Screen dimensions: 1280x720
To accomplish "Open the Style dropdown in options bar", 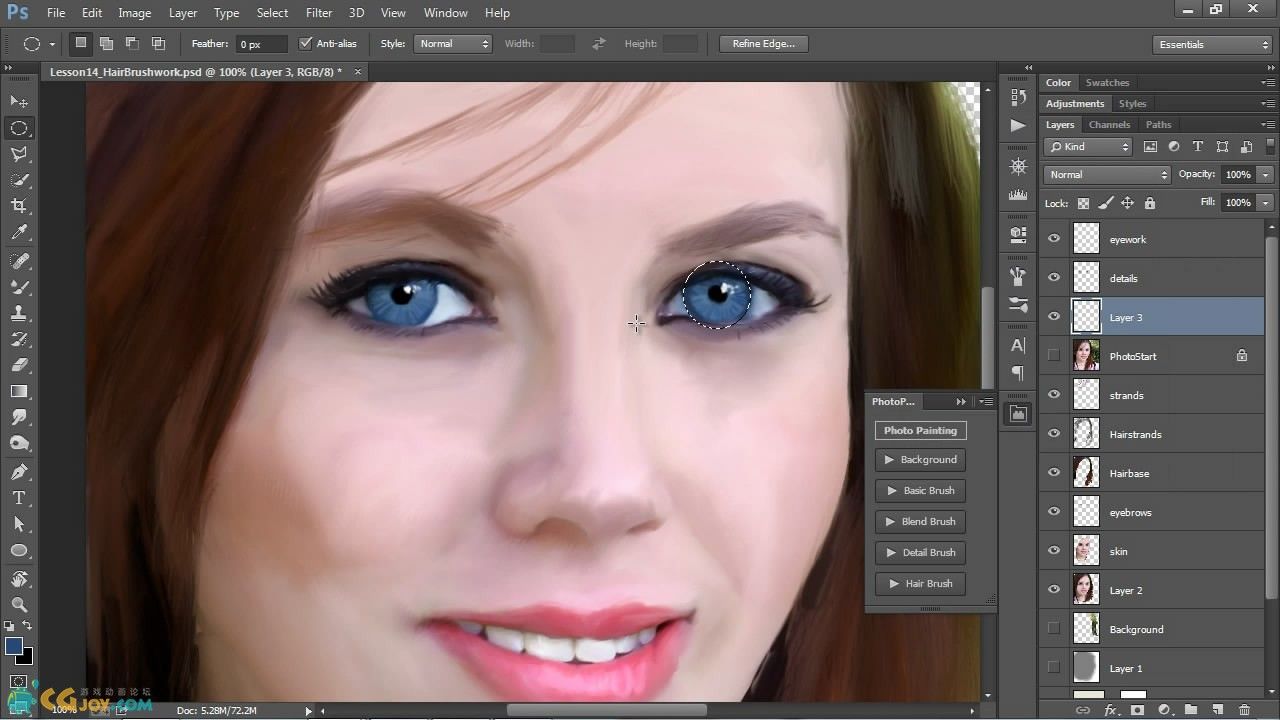I will [453, 44].
